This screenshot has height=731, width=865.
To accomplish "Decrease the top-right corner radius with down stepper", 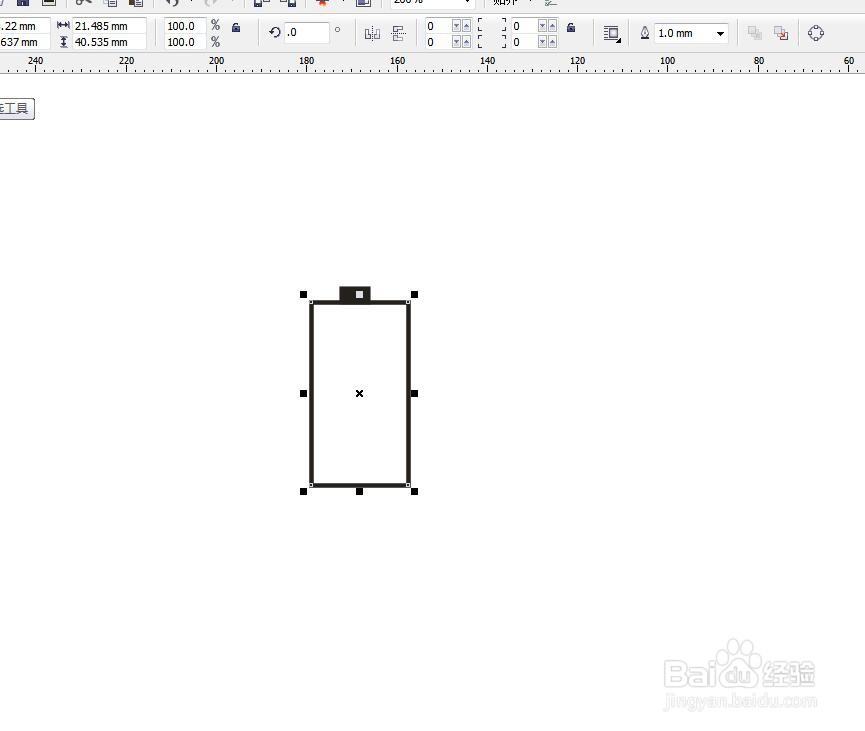I will tap(542, 26).
